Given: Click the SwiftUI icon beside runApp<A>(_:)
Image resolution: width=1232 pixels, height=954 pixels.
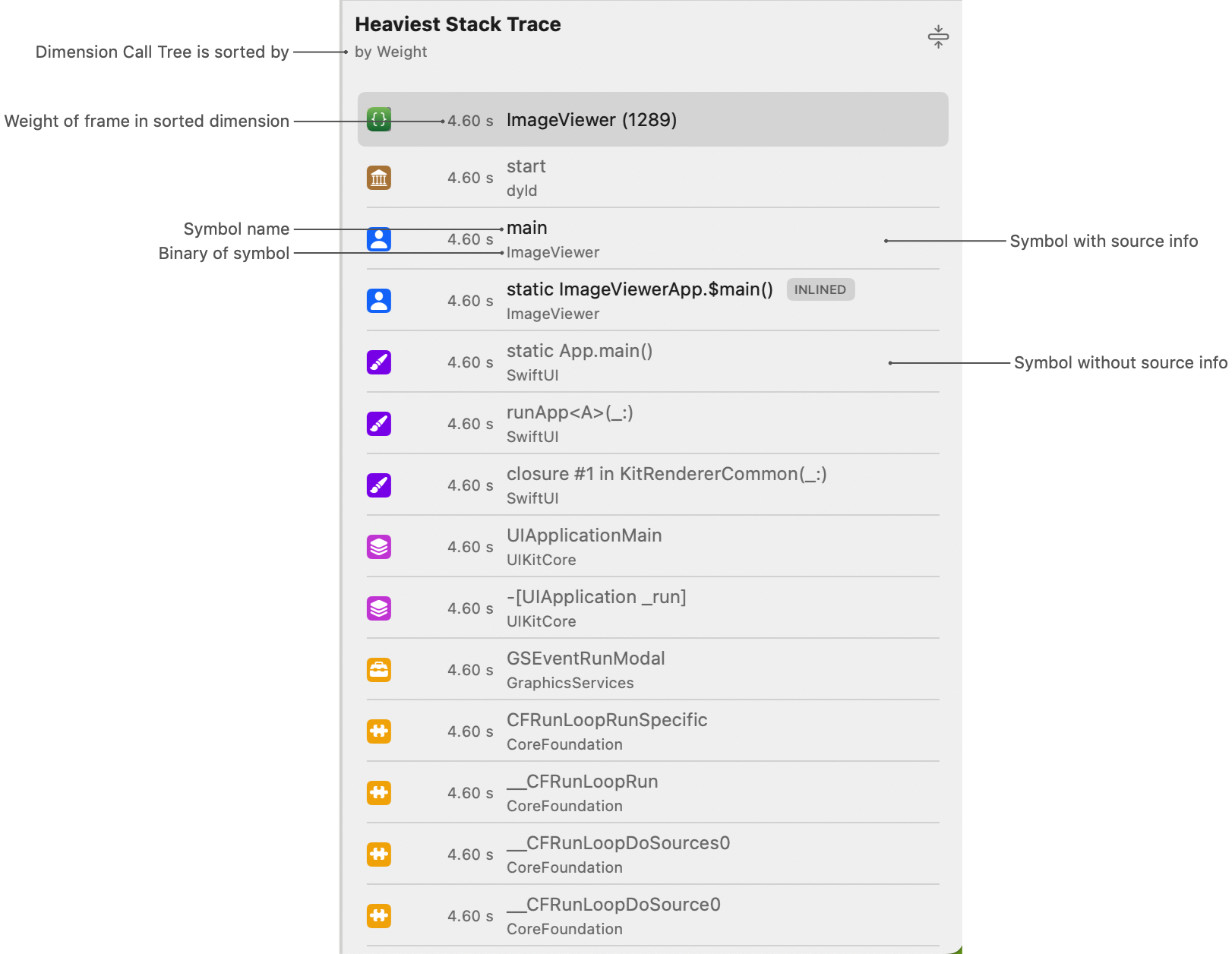Looking at the screenshot, I should tap(378, 423).
